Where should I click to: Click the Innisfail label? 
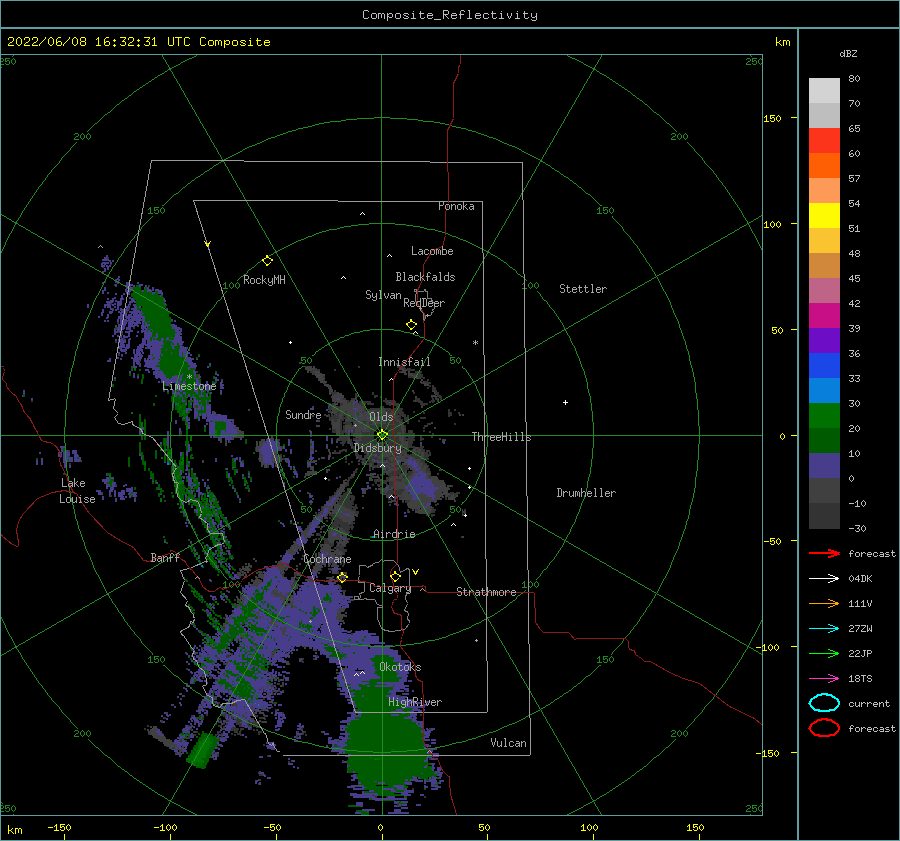[x=404, y=362]
